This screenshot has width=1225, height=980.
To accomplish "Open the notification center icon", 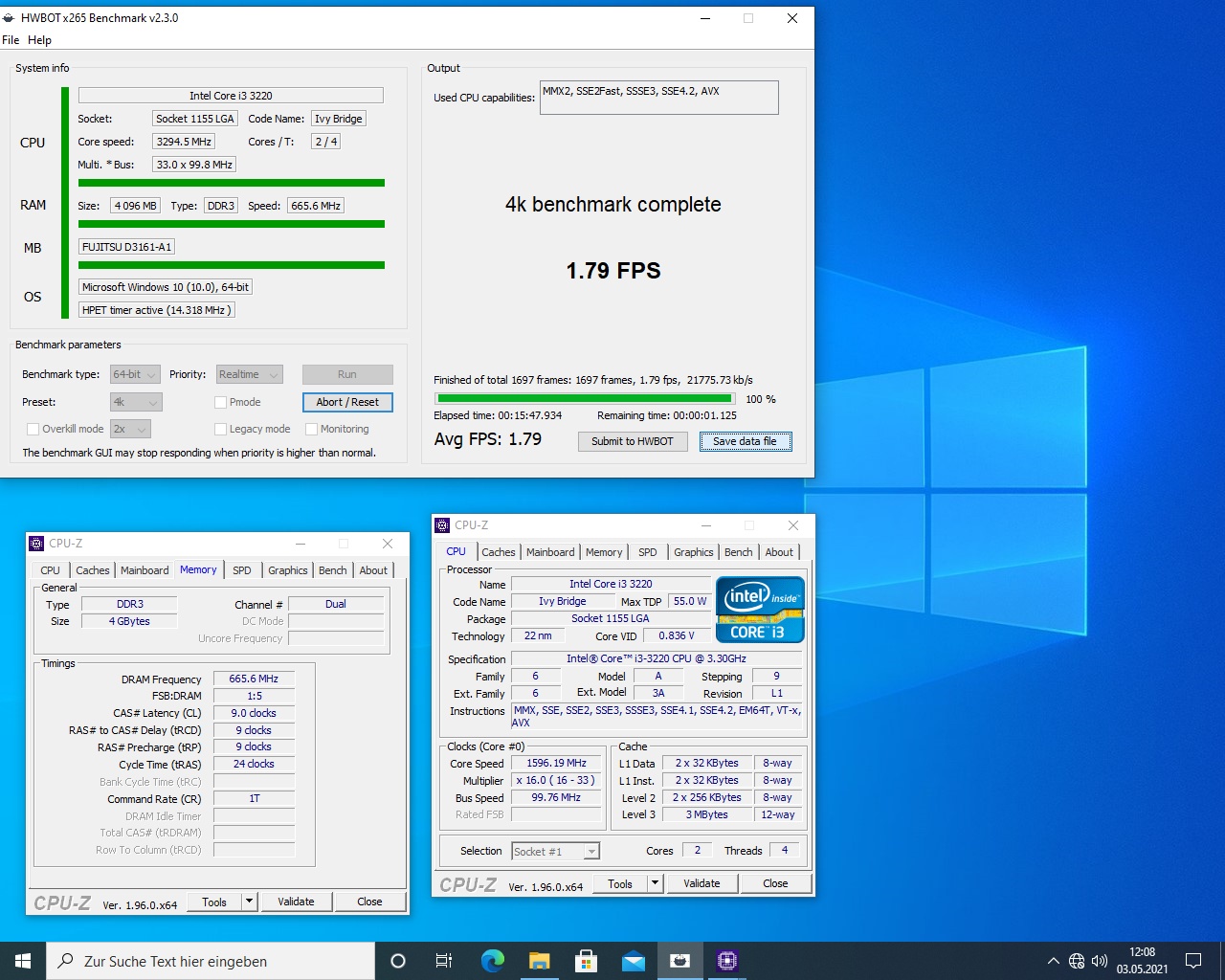I will 1193,961.
